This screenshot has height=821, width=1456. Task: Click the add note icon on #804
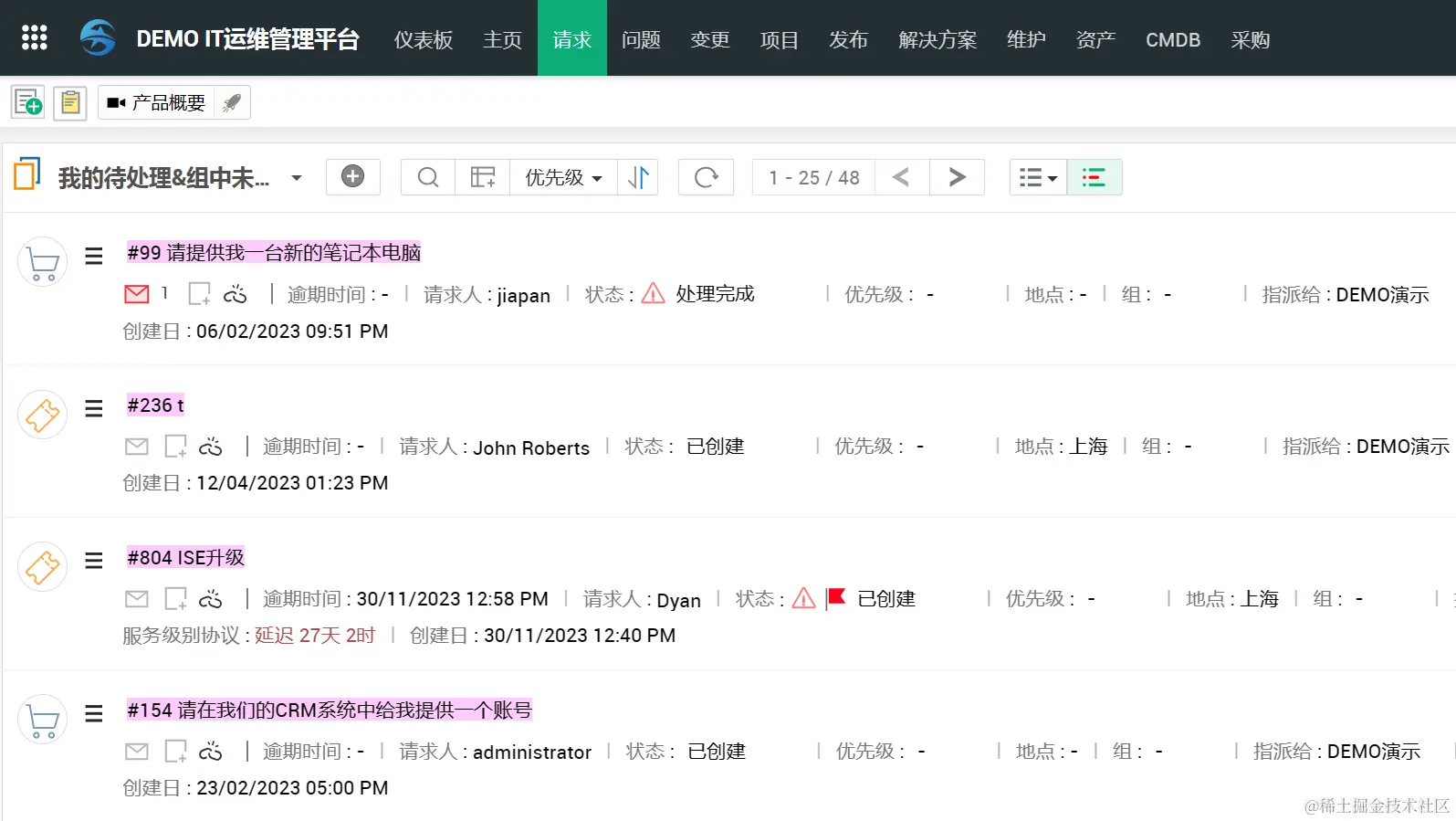point(175,598)
